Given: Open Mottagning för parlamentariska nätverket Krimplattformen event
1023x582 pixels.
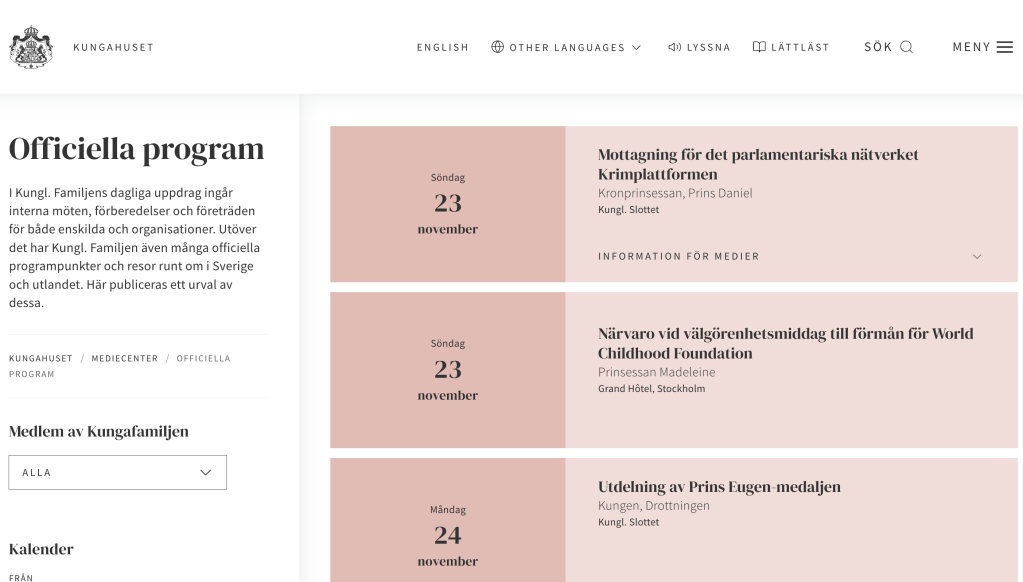Looking at the screenshot, I should tap(757, 164).
